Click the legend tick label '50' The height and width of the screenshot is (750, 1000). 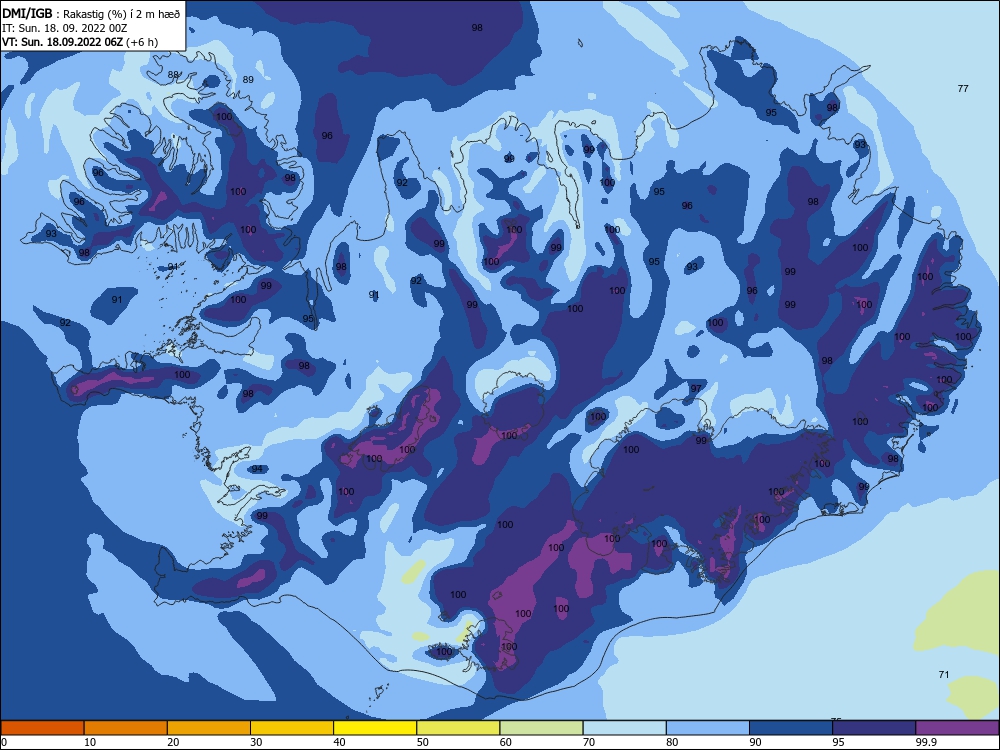tap(422, 742)
